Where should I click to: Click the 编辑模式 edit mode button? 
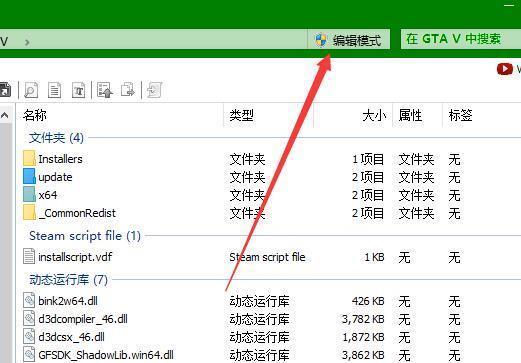[348, 40]
